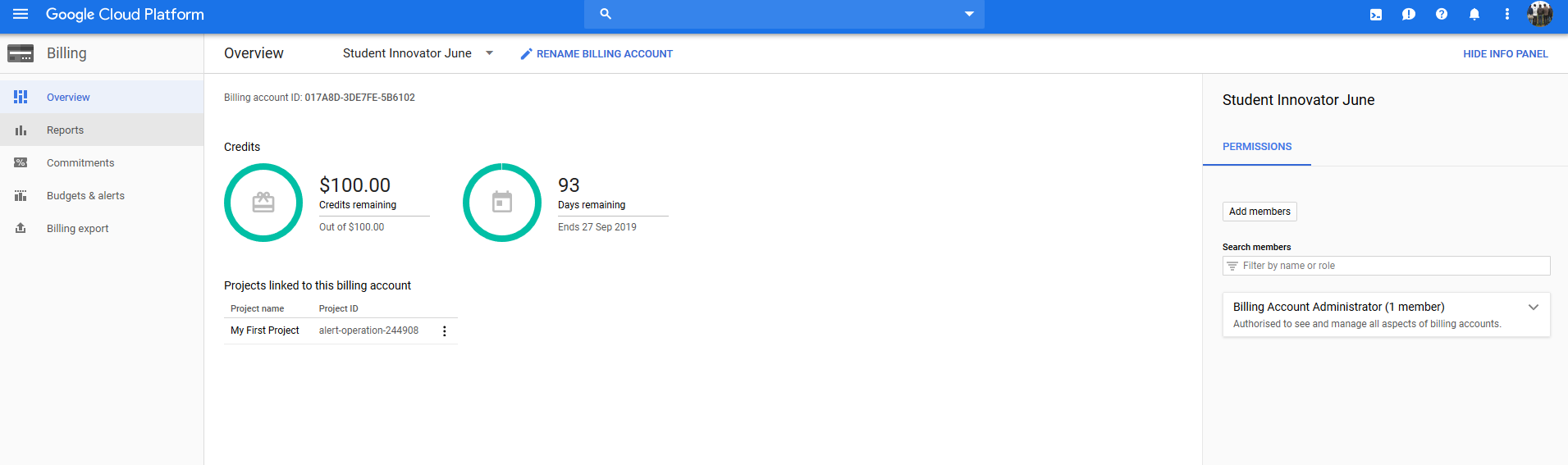Open Budgets & alerts in the sidebar
Image resolution: width=1568 pixels, height=465 pixels.
point(102,195)
